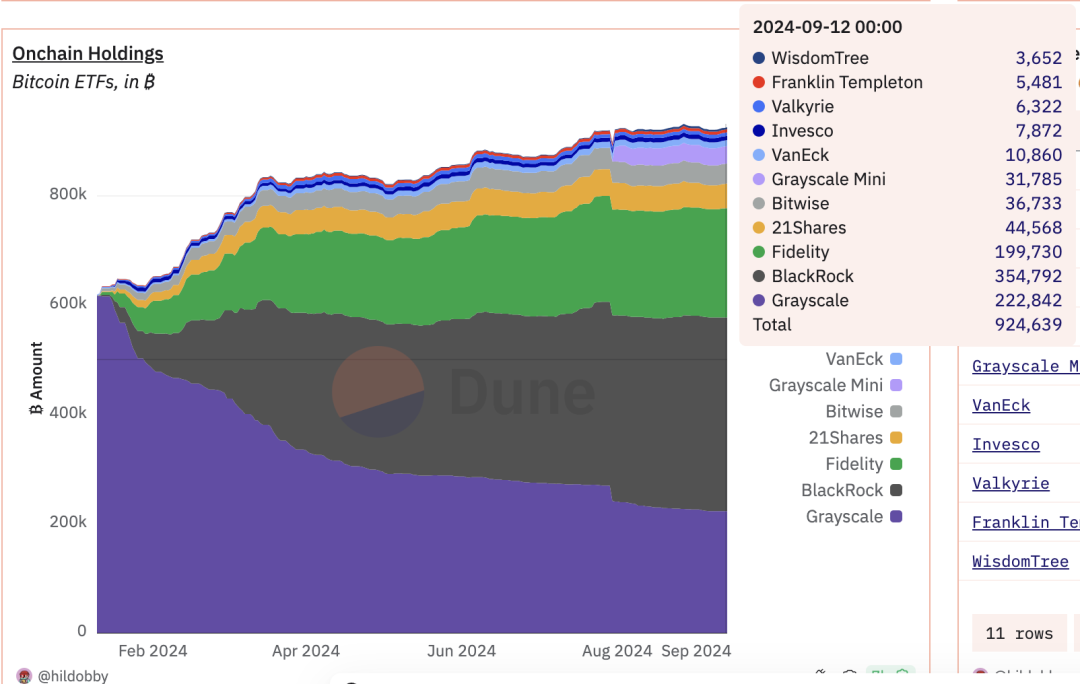Viewport: 1080px width, 684px height.
Task: Click the Grayscale purple legend swatch
Action: pos(895,517)
